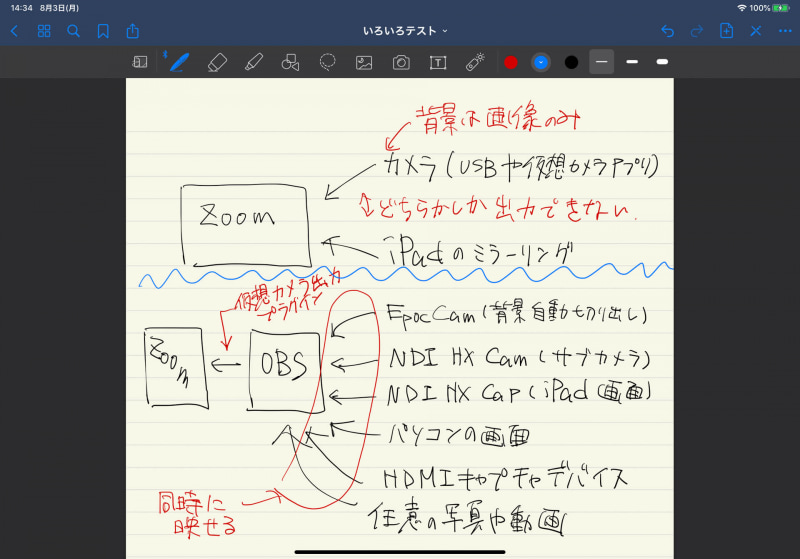Select the thinnest stroke width
This screenshot has height=559, width=800.
[x=602, y=62]
